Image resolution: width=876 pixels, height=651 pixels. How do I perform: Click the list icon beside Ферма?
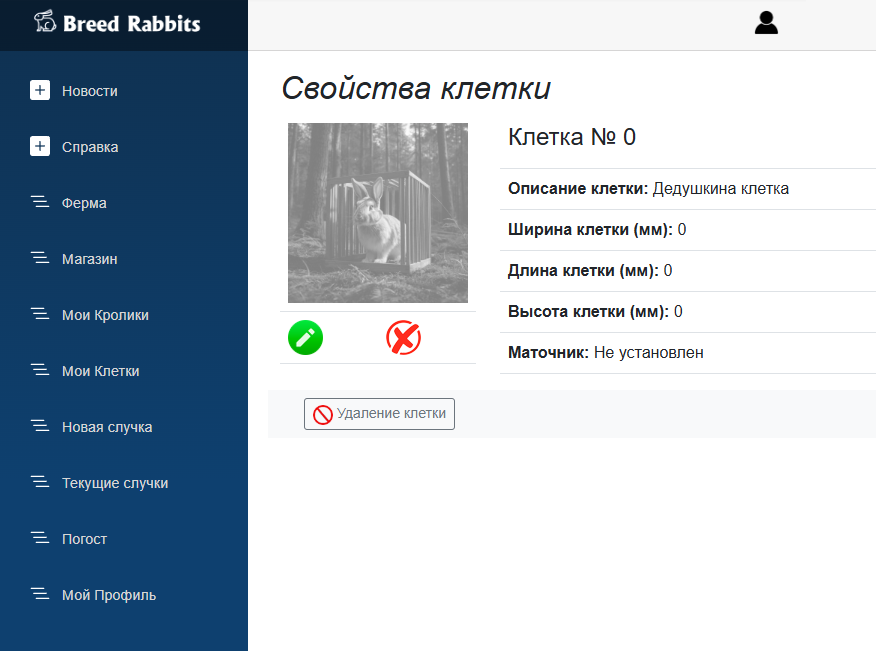coord(40,203)
